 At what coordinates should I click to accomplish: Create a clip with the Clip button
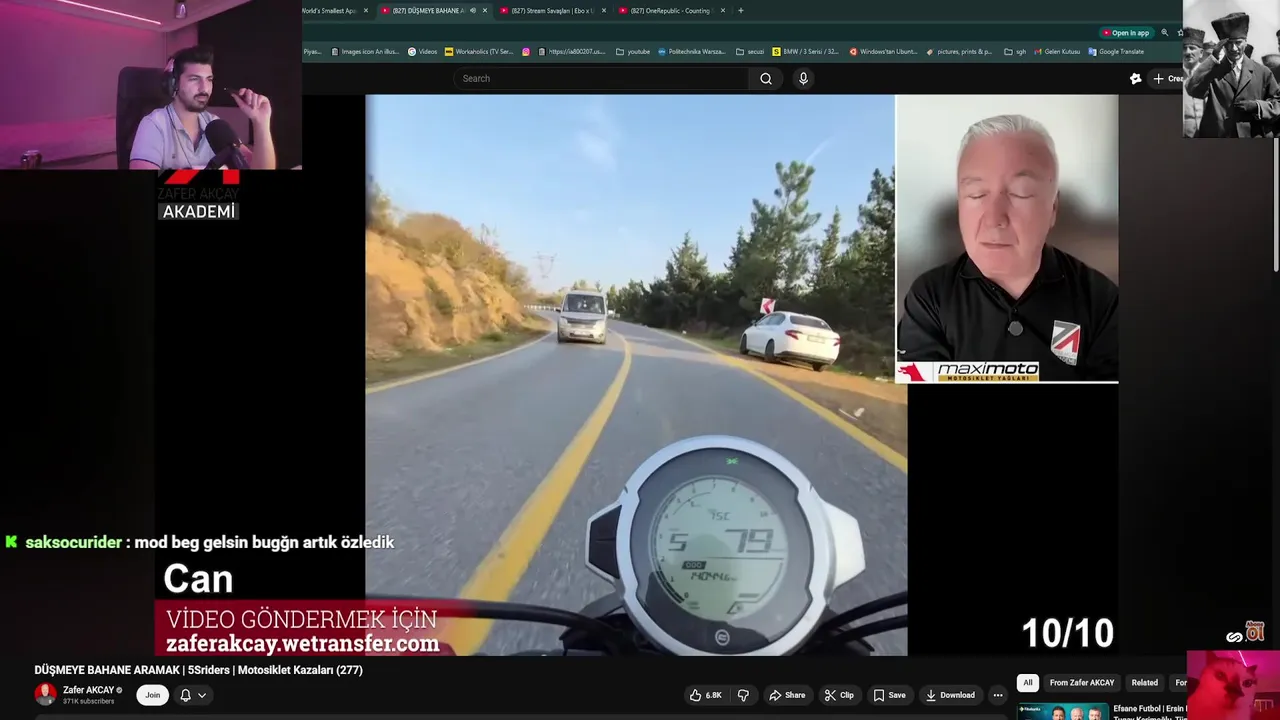point(838,695)
